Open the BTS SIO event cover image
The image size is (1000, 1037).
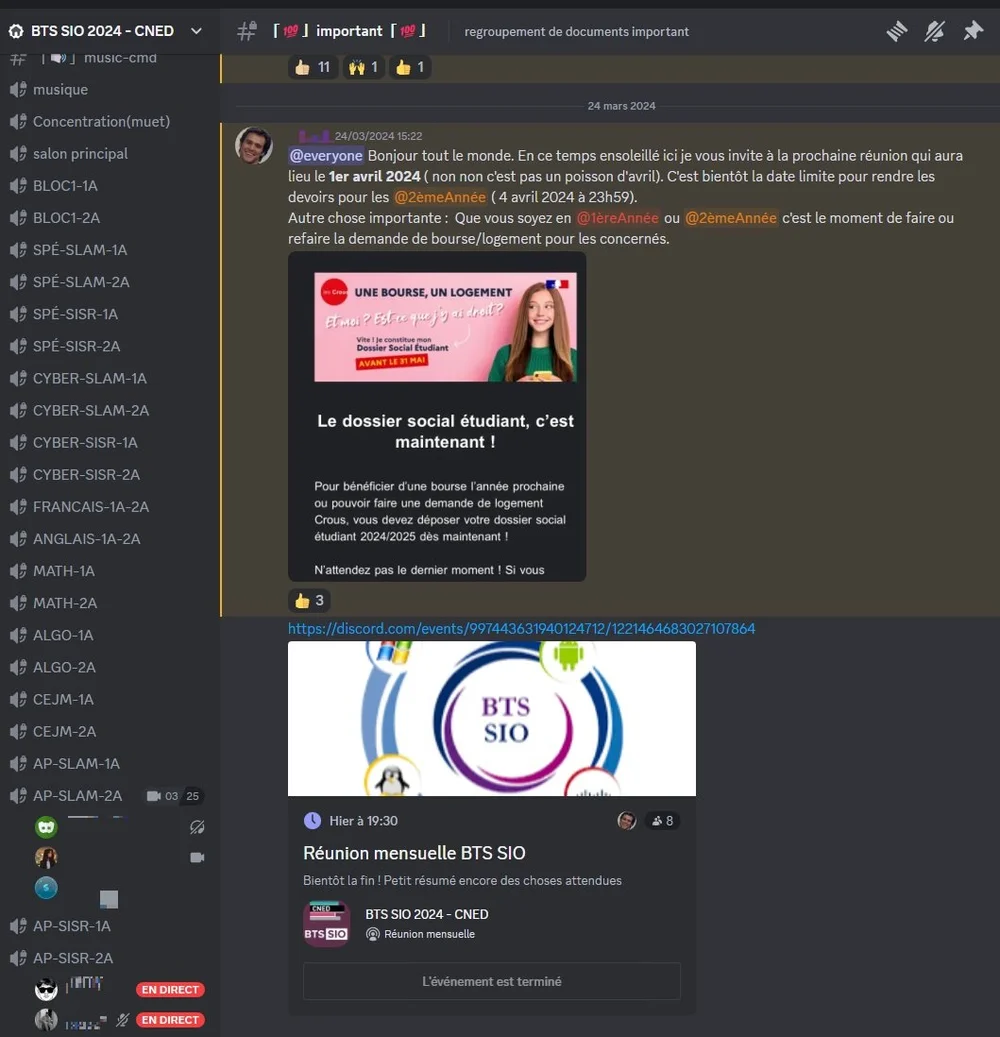pyautogui.click(x=491, y=718)
